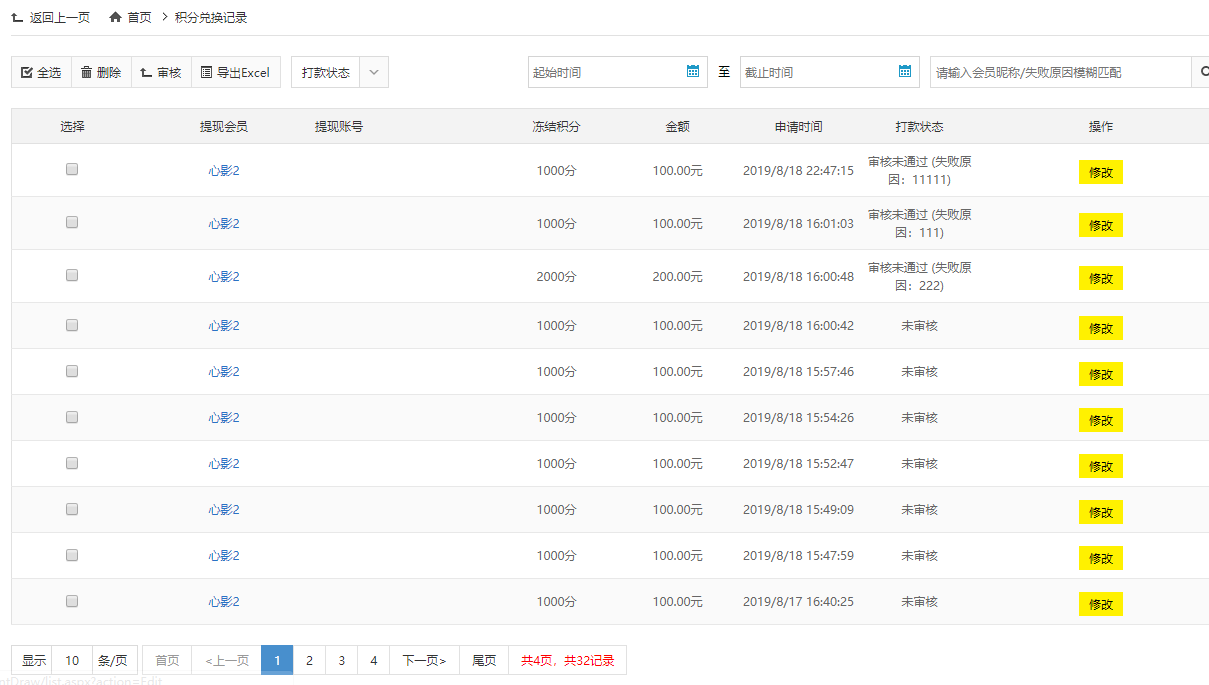Click 修改 for row 2019/8/18 15:57:46

[x=1101, y=374]
